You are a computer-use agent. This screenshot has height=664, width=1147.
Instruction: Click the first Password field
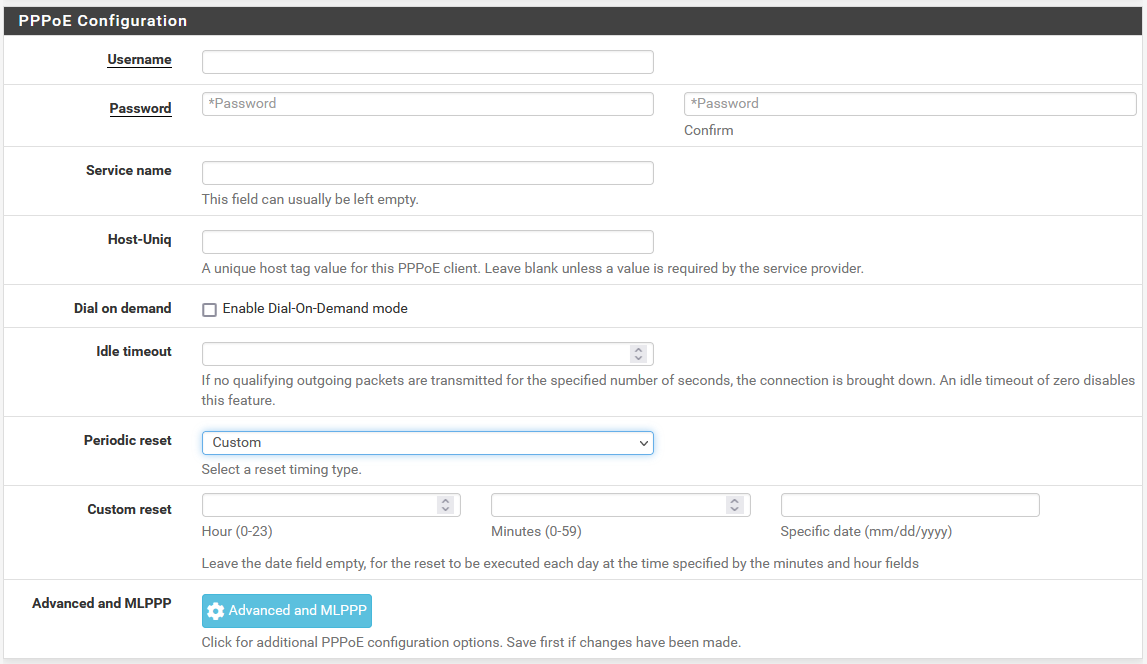(x=427, y=104)
